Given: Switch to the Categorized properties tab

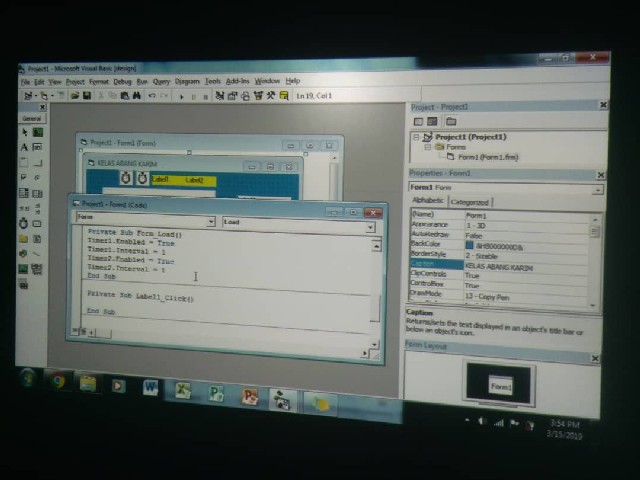Looking at the screenshot, I should (x=469, y=202).
